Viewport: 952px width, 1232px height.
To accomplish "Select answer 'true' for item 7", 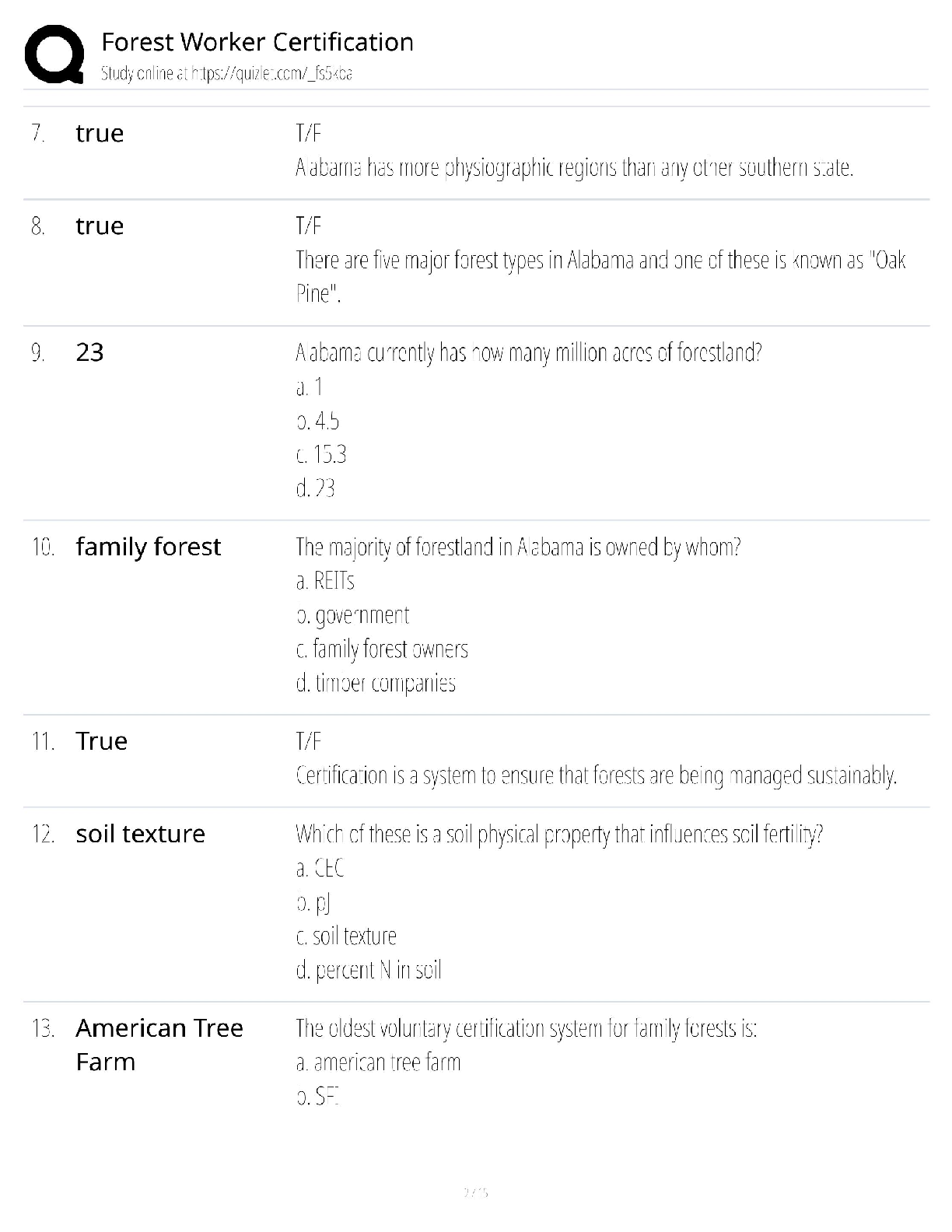I will pos(100,133).
